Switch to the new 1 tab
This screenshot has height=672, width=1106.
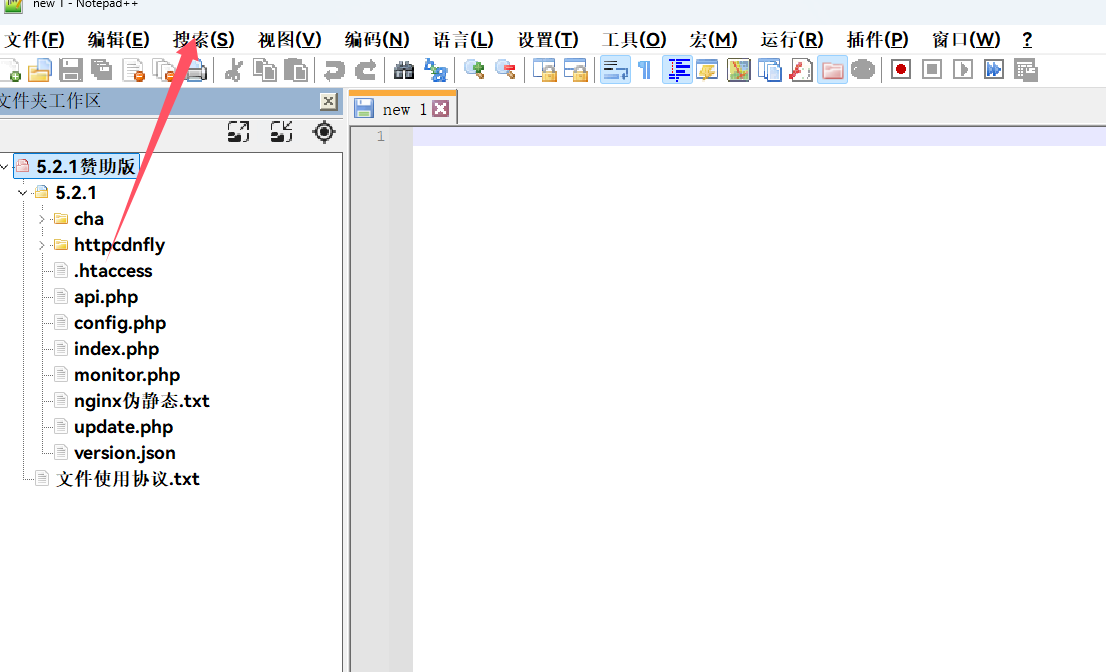click(403, 109)
